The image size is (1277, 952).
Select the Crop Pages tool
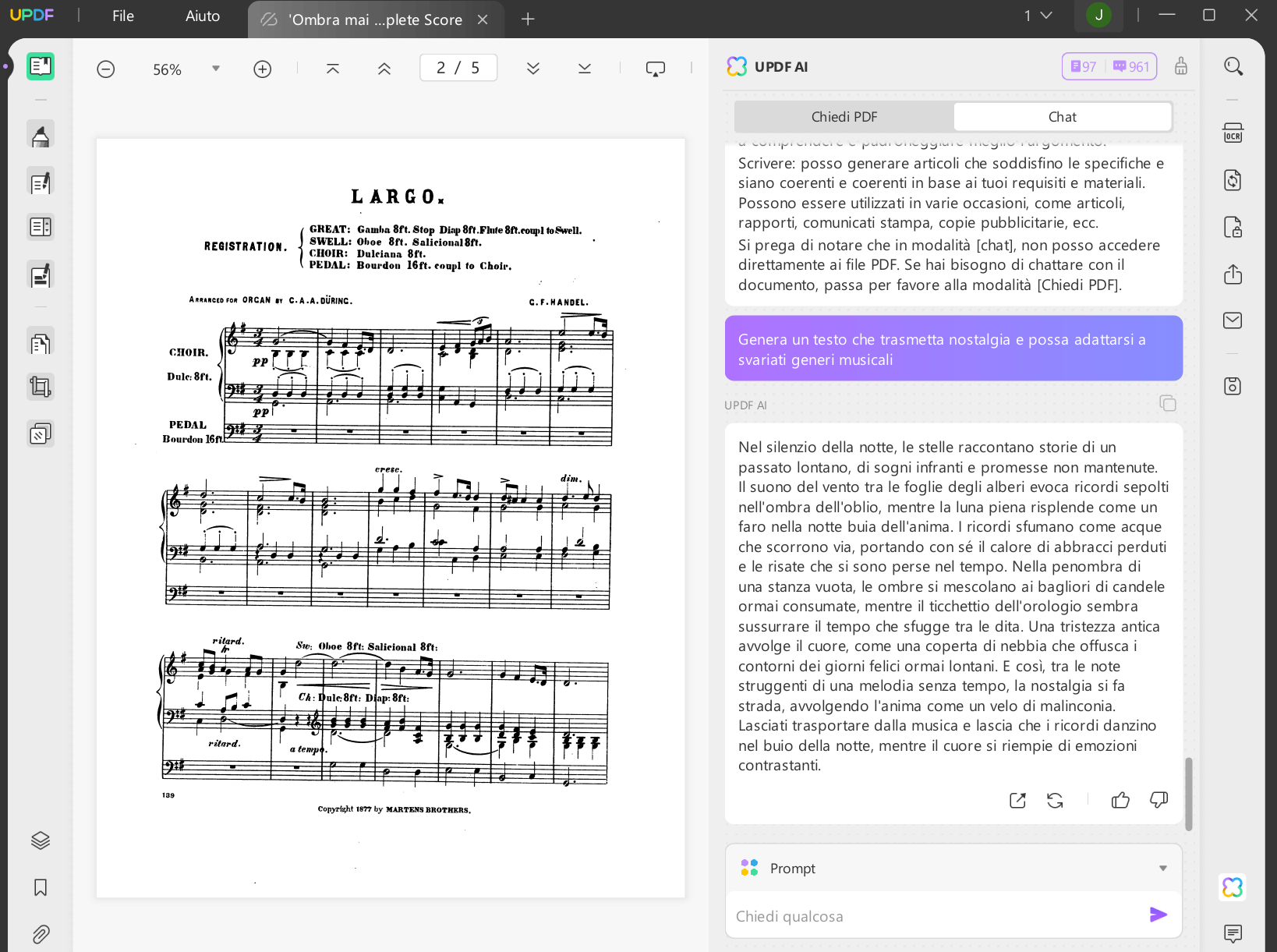coord(41,387)
